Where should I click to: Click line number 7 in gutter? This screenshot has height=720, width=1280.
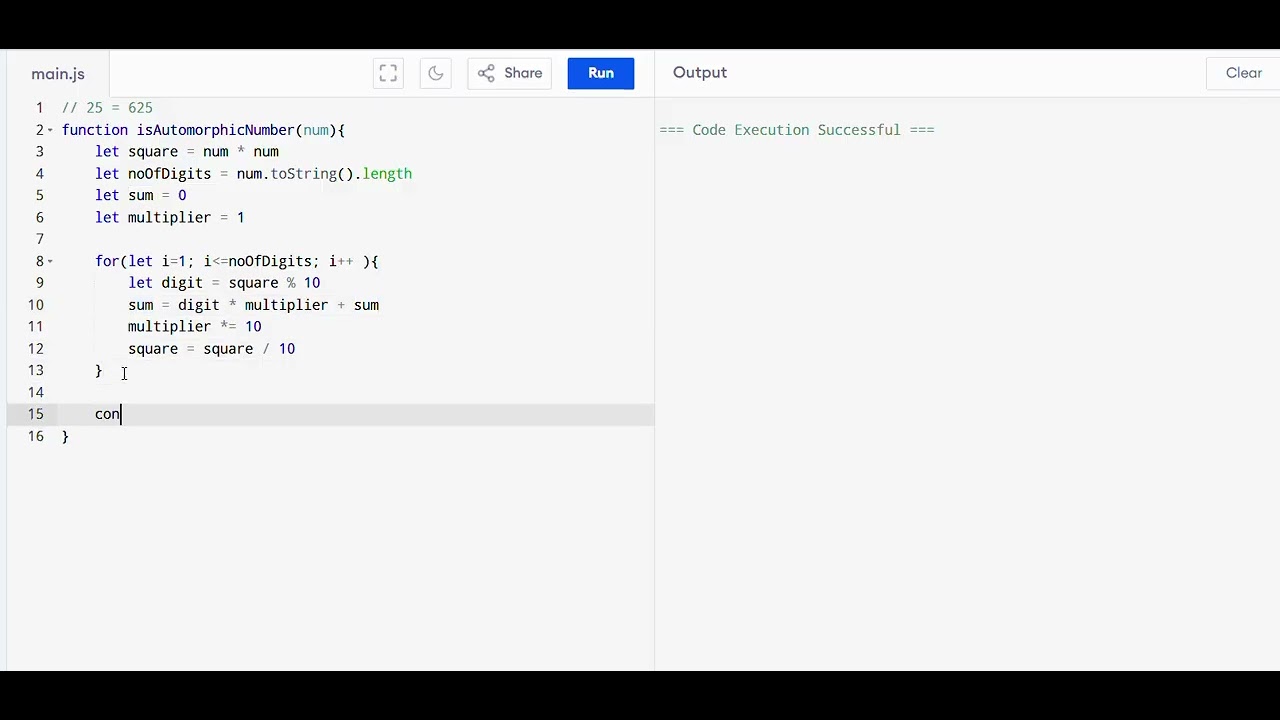(40, 240)
